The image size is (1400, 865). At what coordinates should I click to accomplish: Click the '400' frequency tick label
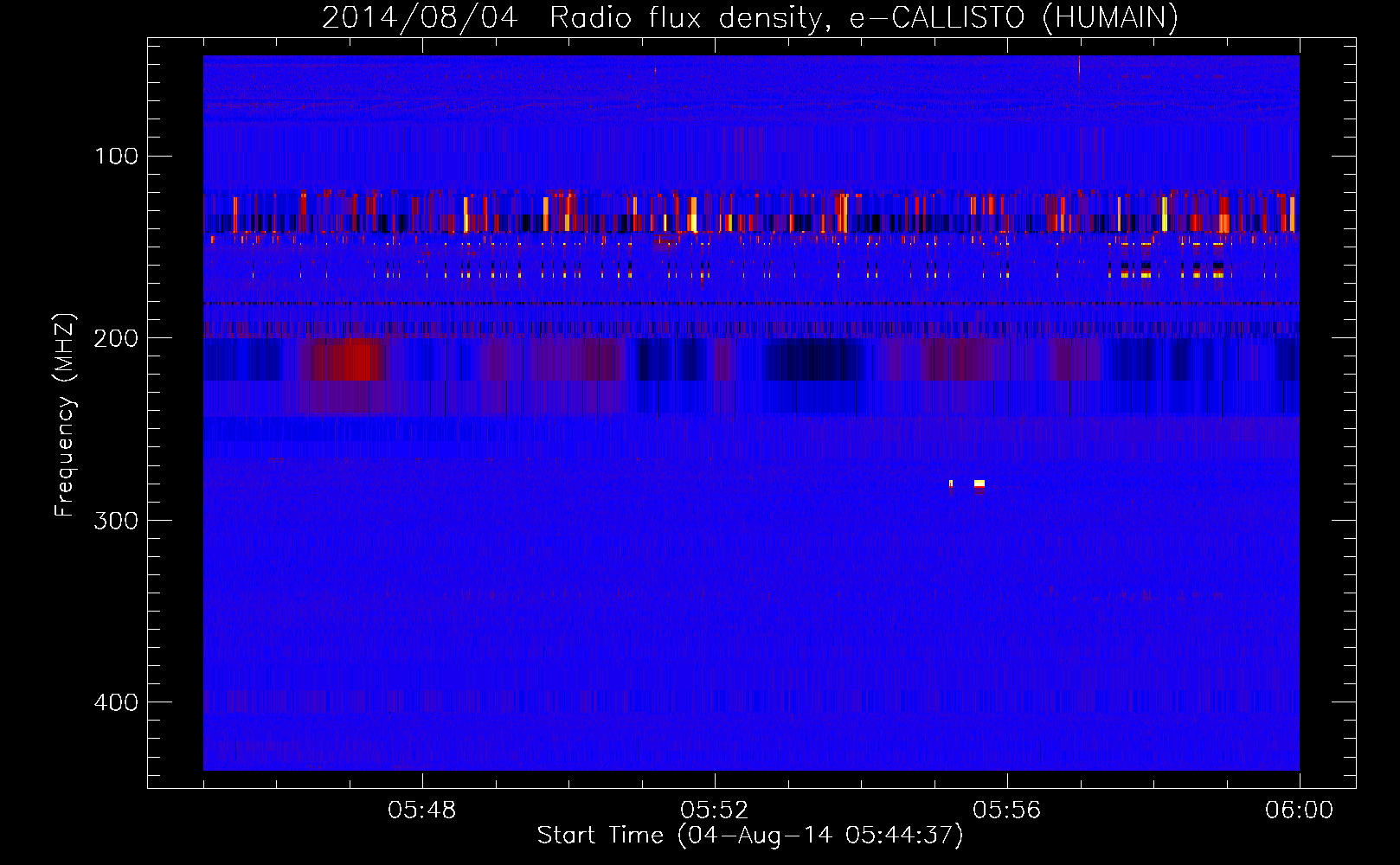click(116, 702)
